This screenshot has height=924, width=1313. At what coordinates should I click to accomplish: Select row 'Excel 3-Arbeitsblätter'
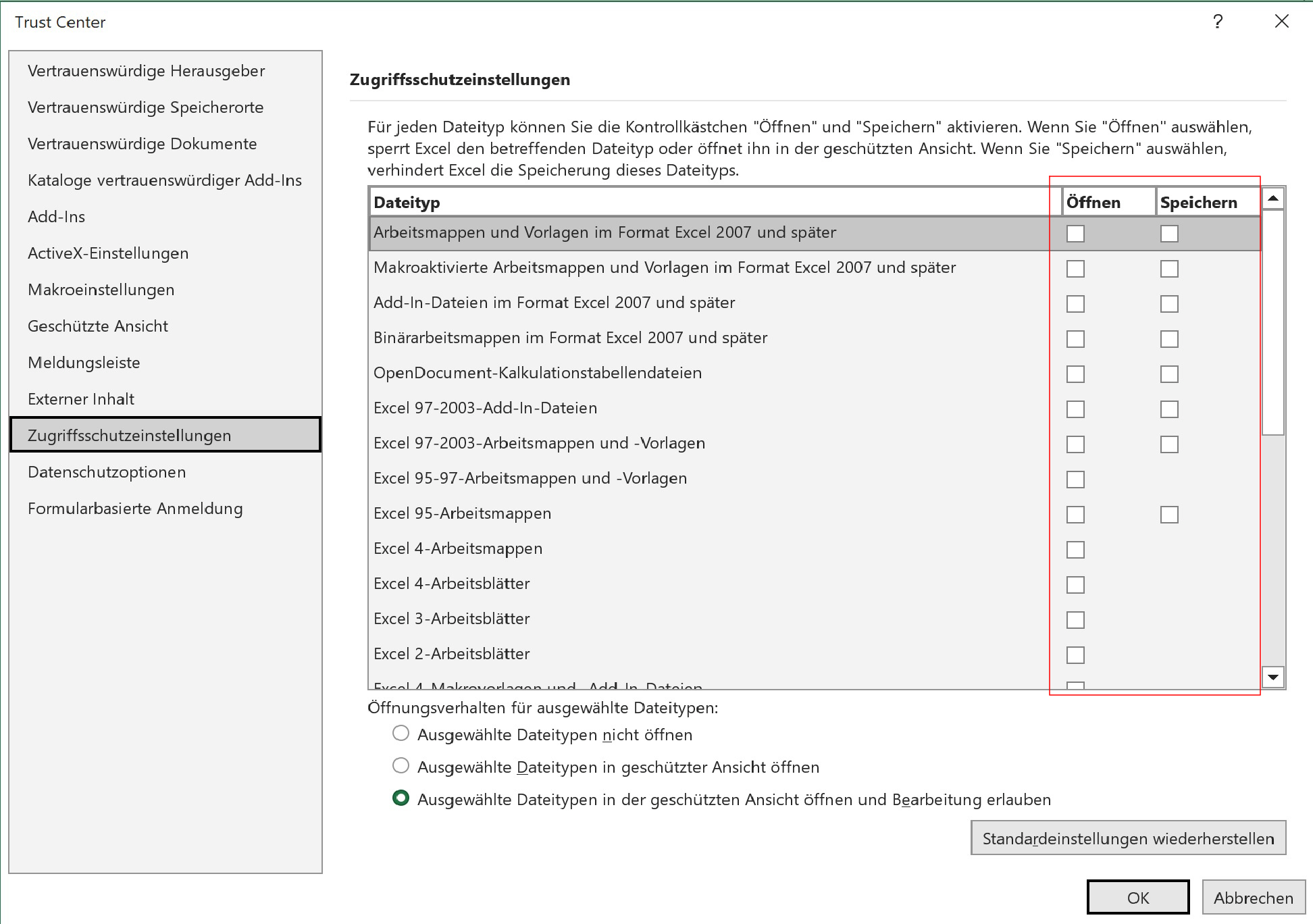coord(815,619)
